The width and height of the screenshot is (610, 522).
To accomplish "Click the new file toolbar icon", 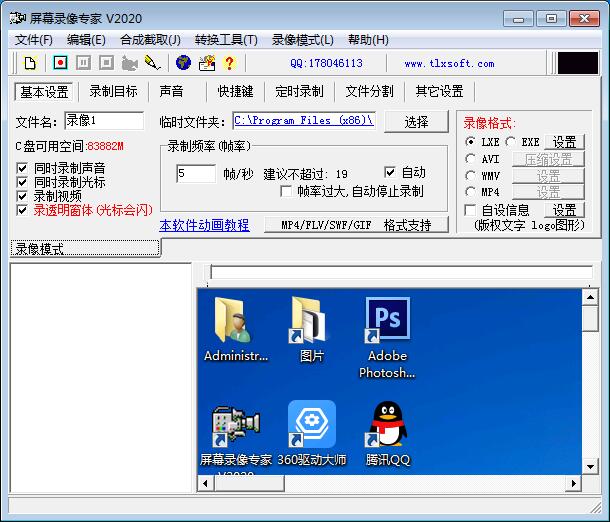I will [x=30, y=63].
